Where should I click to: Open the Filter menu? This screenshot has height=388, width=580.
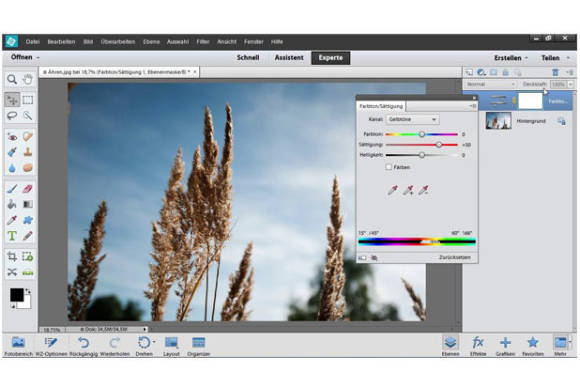click(203, 42)
